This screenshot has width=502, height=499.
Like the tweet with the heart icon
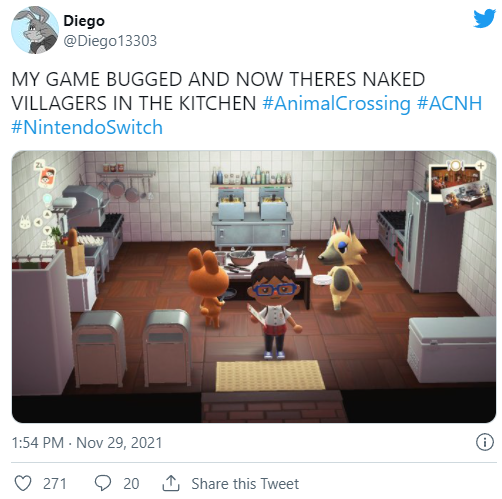tap(23, 483)
